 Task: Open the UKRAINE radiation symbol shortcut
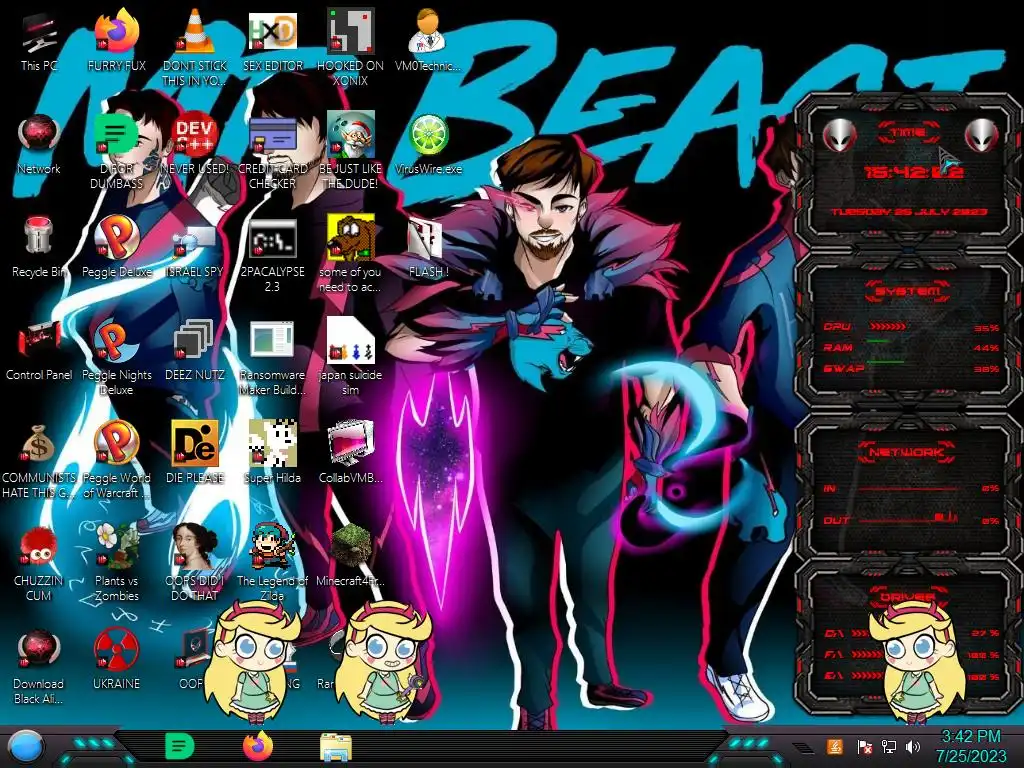[116, 660]
